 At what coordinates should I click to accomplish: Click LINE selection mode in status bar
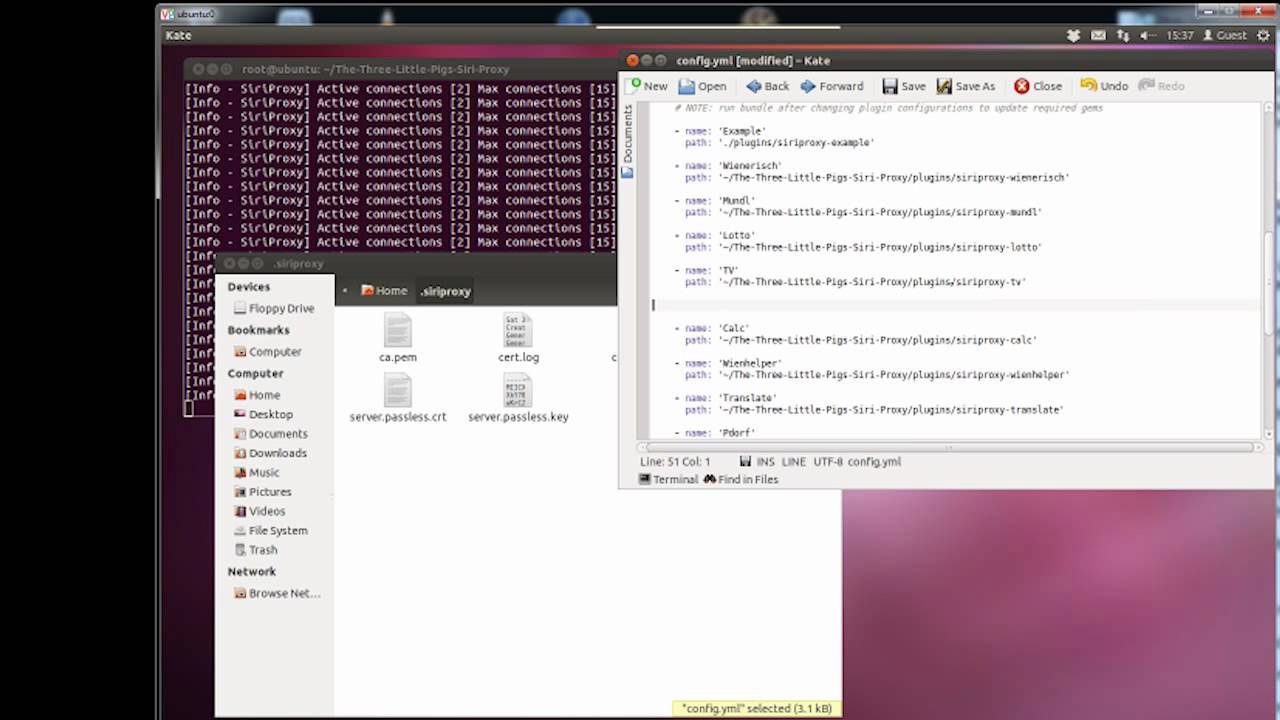[x=794, y=462]
